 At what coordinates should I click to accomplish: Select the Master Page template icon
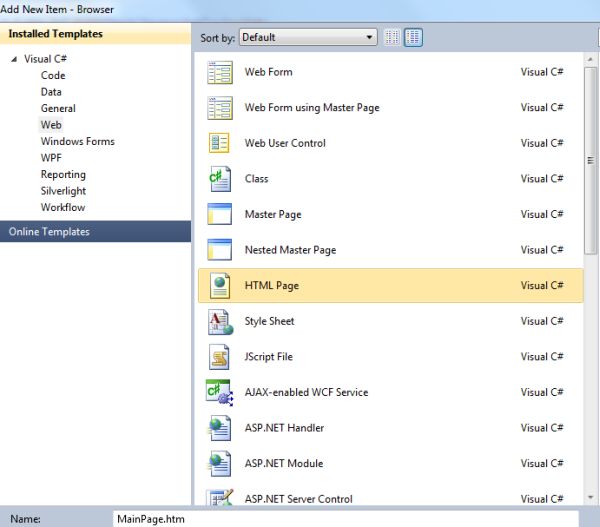pos(220,214)
